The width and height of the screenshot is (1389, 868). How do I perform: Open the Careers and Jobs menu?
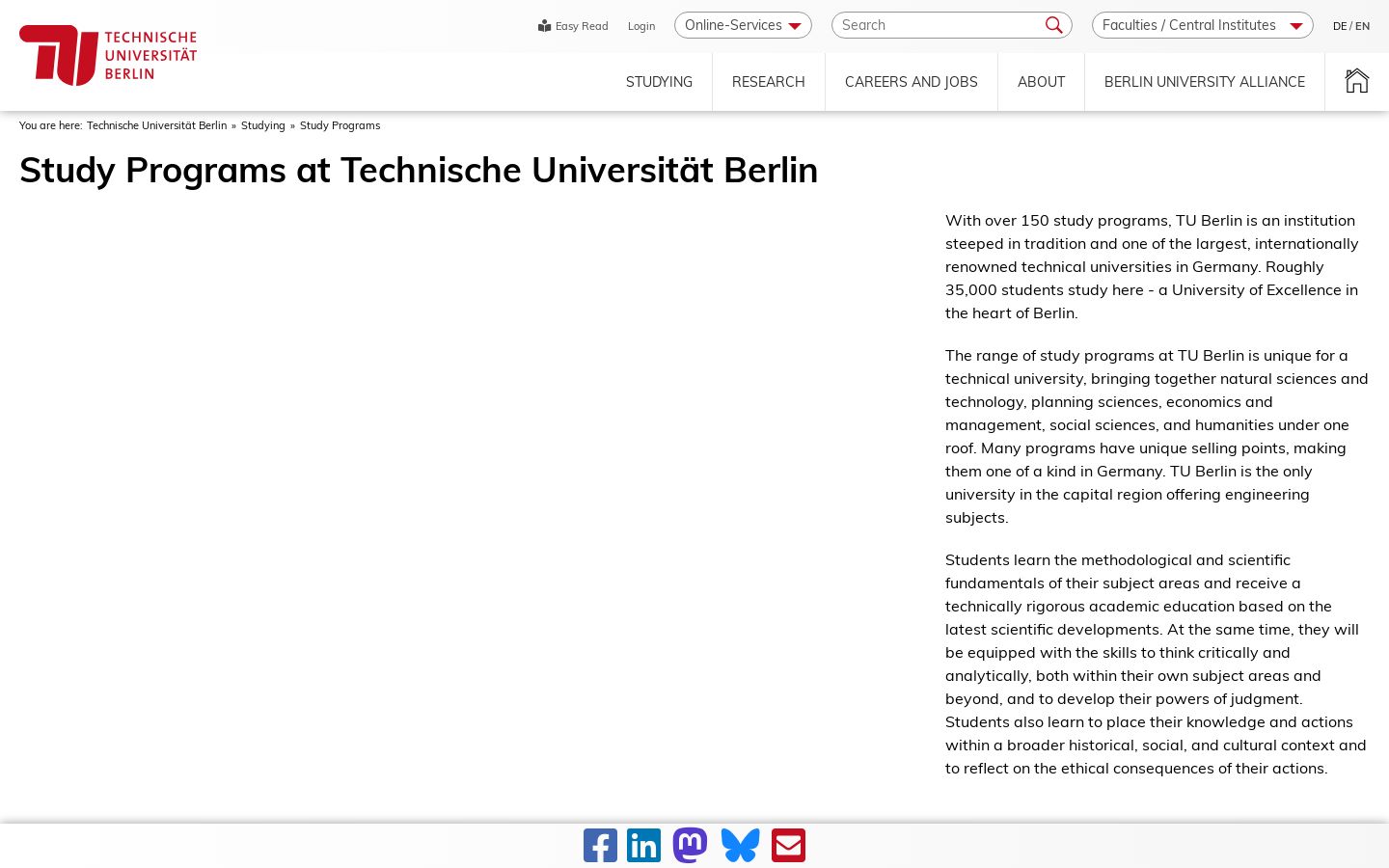[x=912, y=82]
